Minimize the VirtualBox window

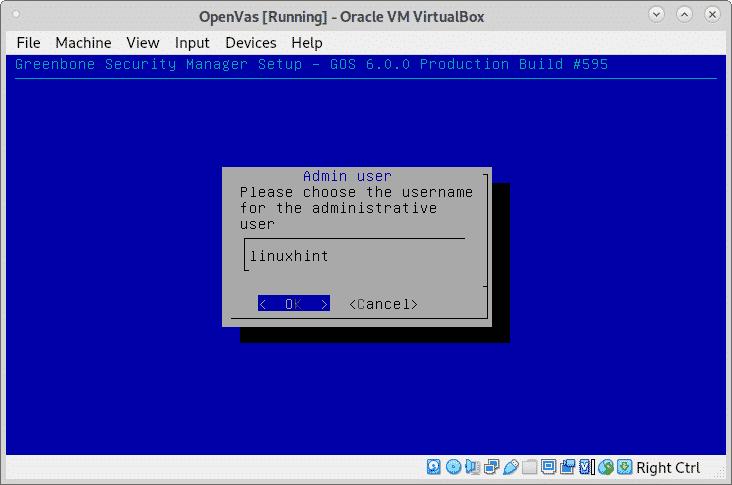coord(656,14)
